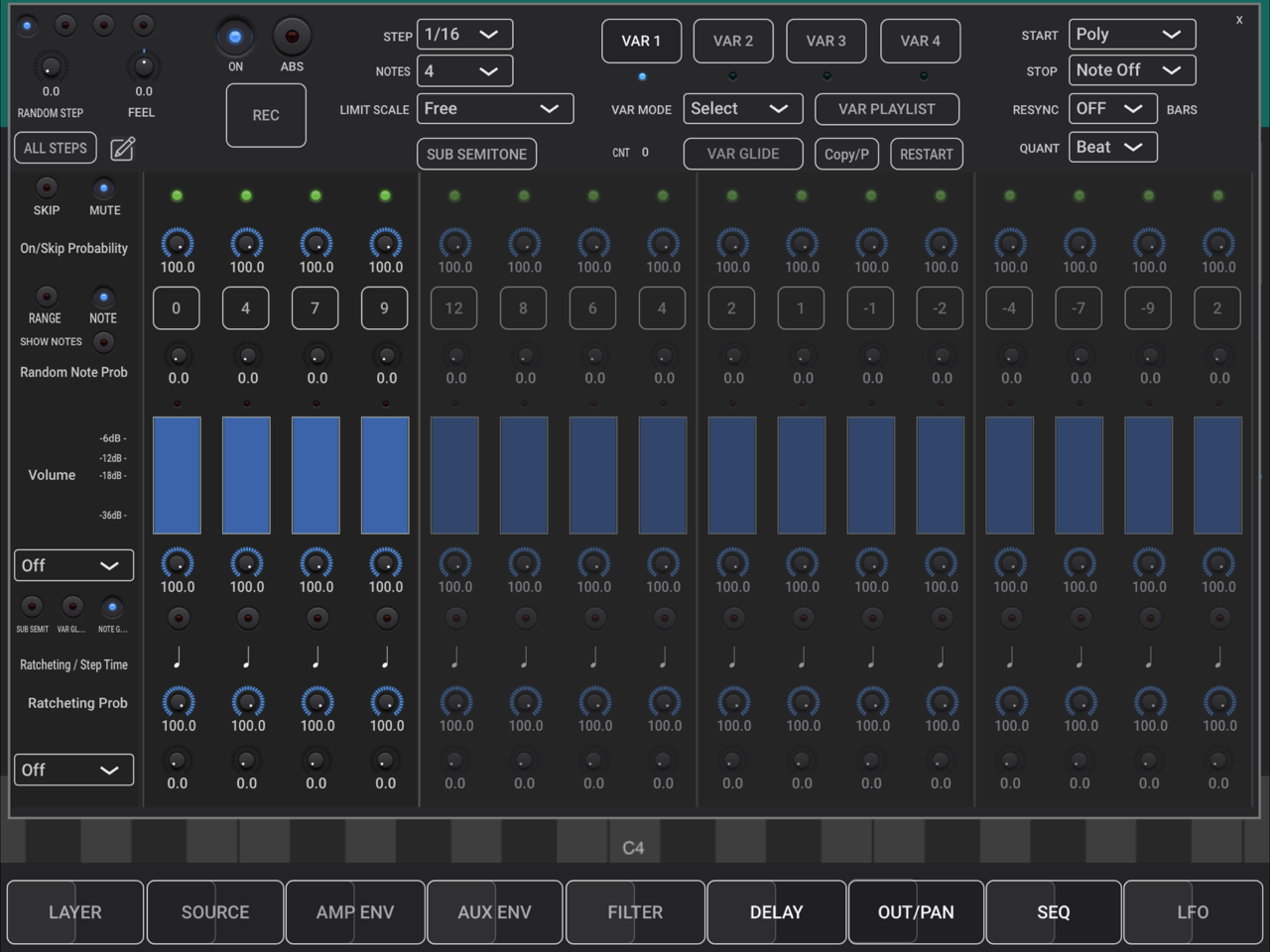Click the C4 key on the keyboard
1270x952 pixels.
[633, 843]
